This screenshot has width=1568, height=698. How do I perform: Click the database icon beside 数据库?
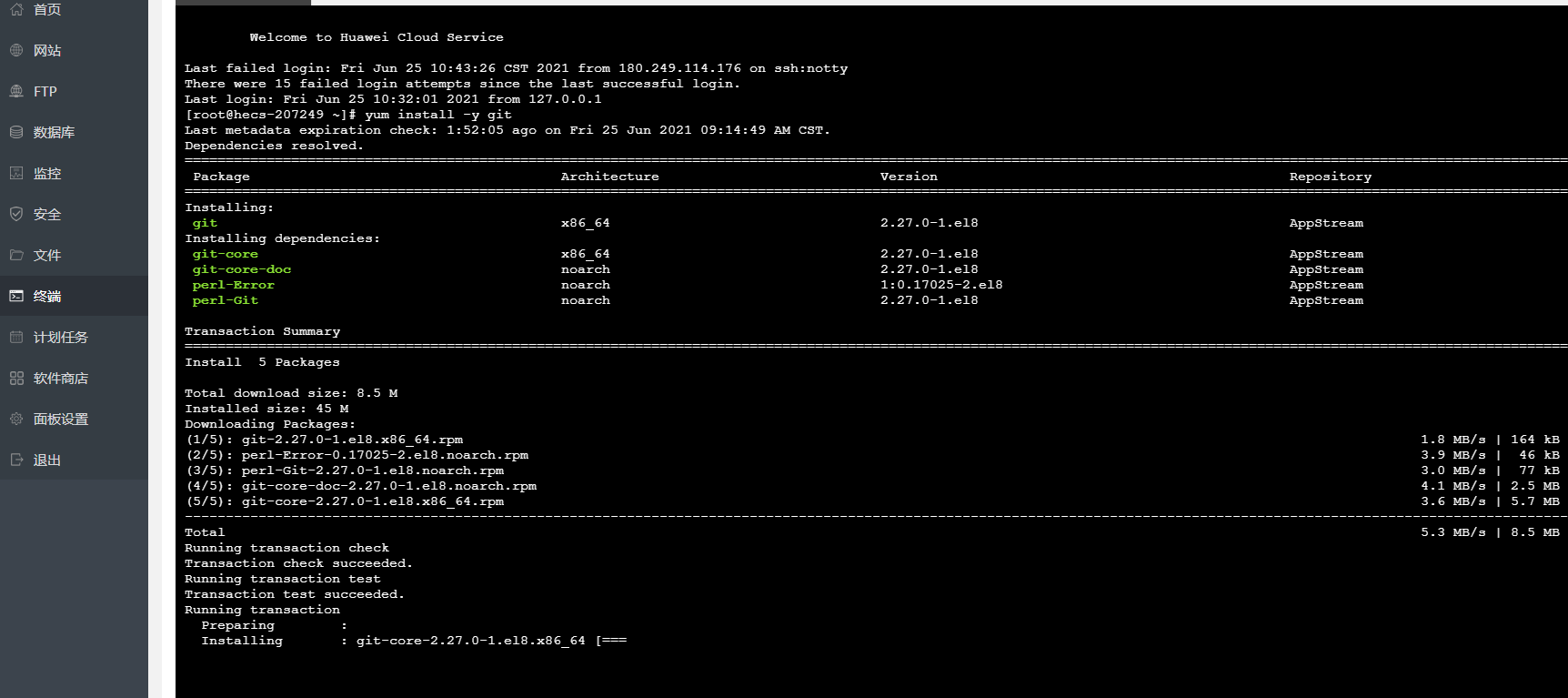(16, 132)
